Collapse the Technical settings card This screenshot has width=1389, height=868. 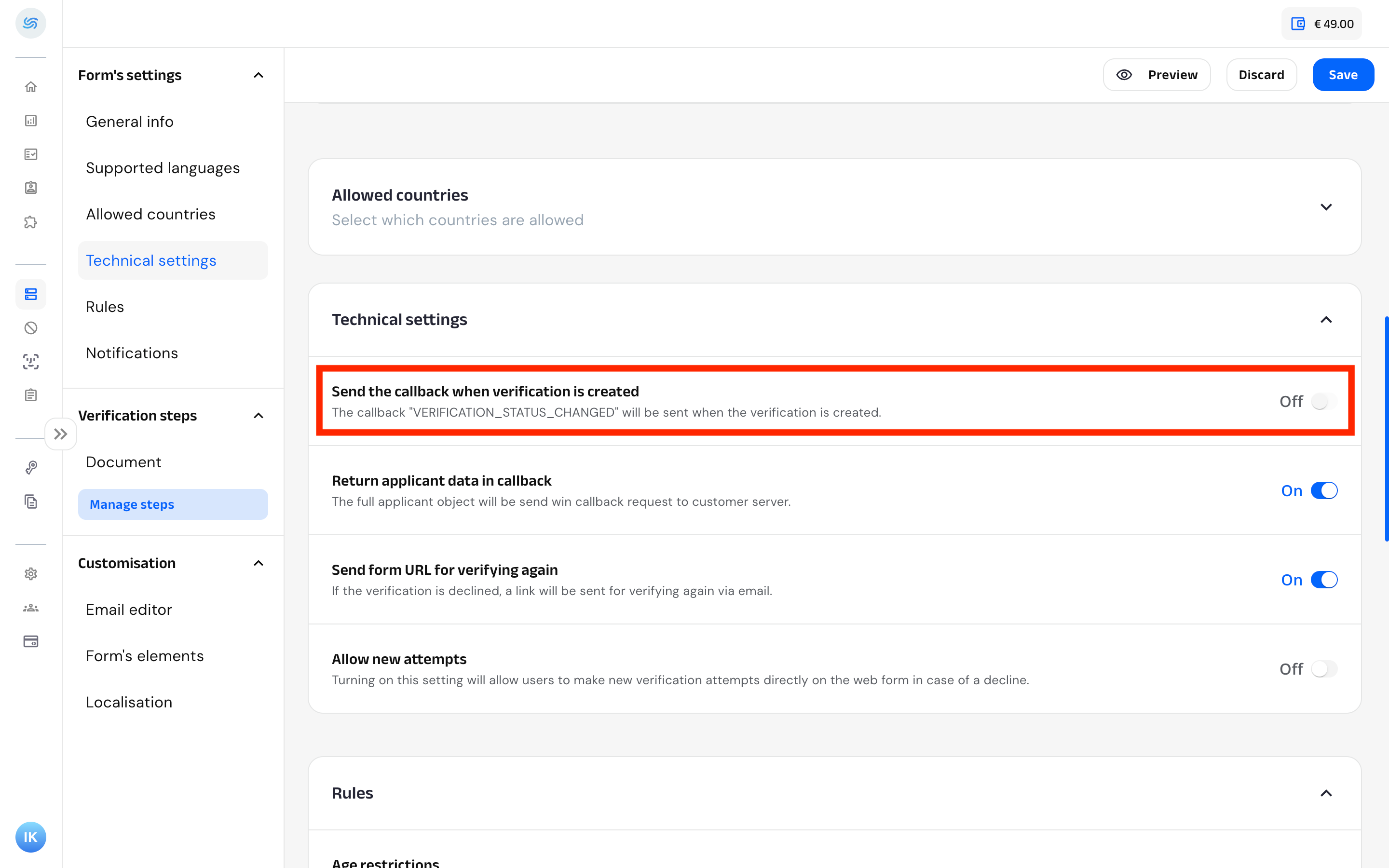(1326, 320)
